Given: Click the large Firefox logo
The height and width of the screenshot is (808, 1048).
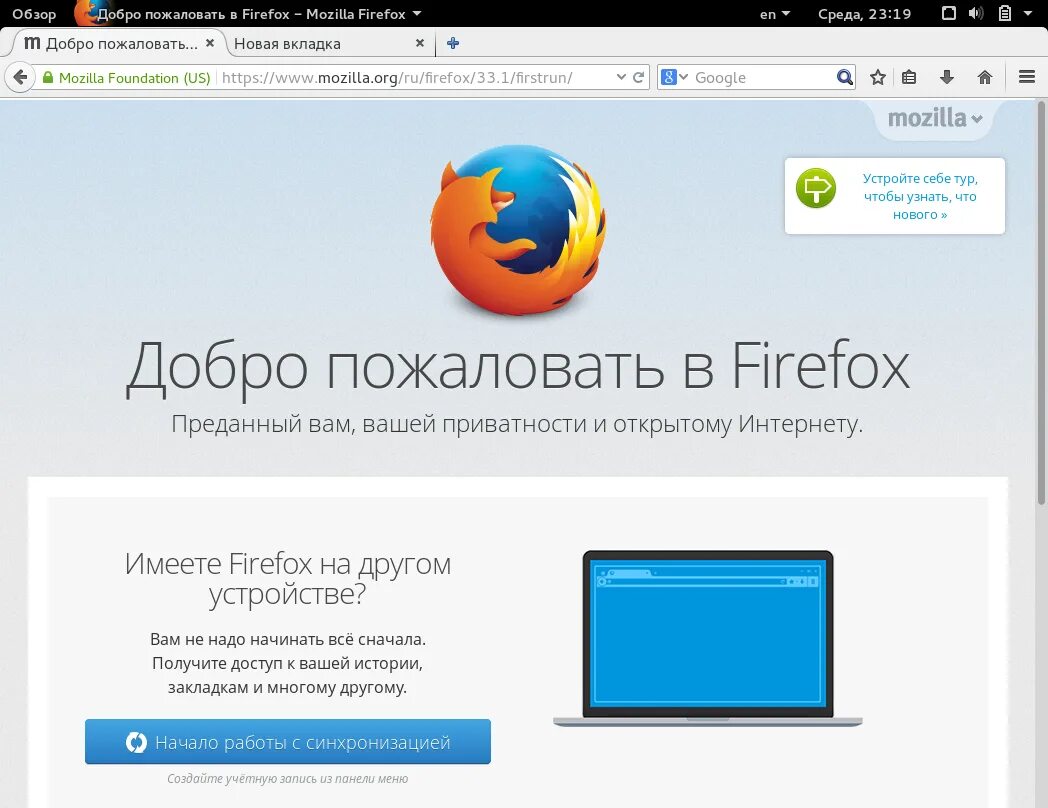Looking at the screenshot, I should click(518, 230).
